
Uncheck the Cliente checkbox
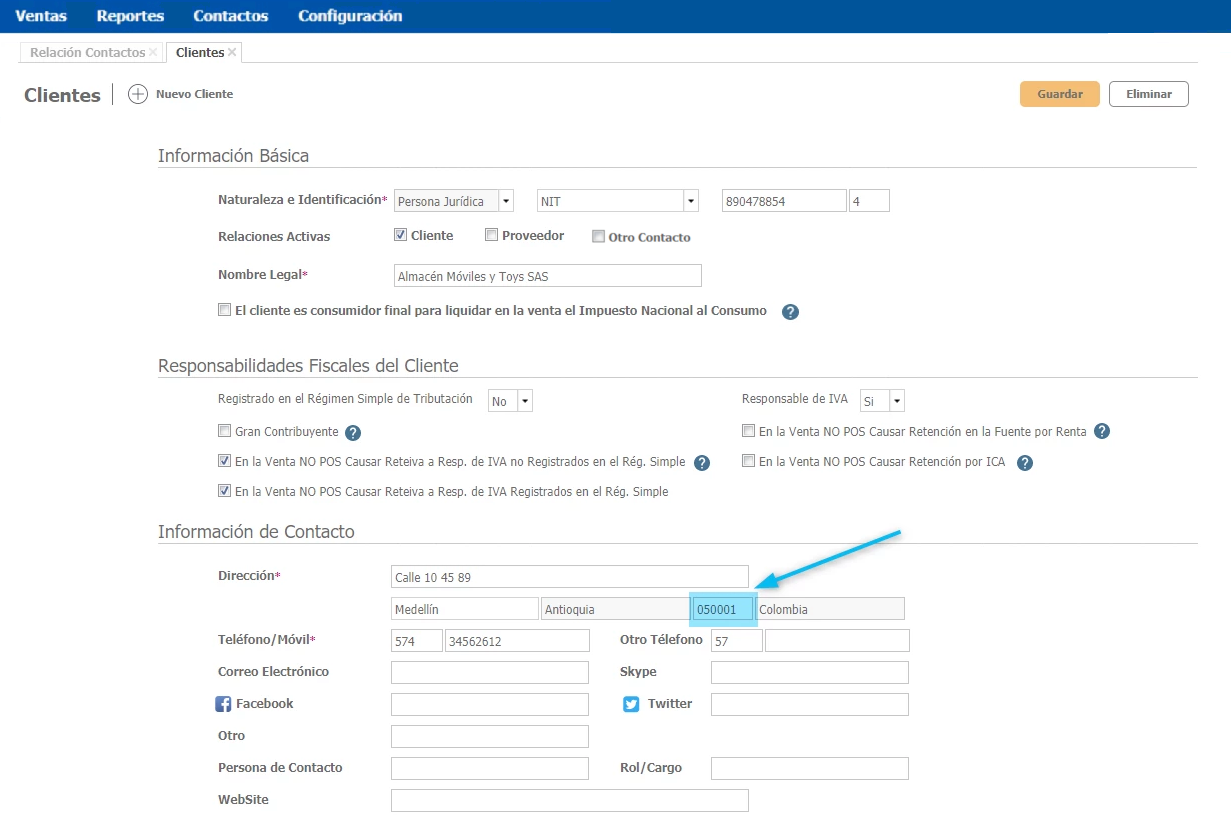coord(400,236)
